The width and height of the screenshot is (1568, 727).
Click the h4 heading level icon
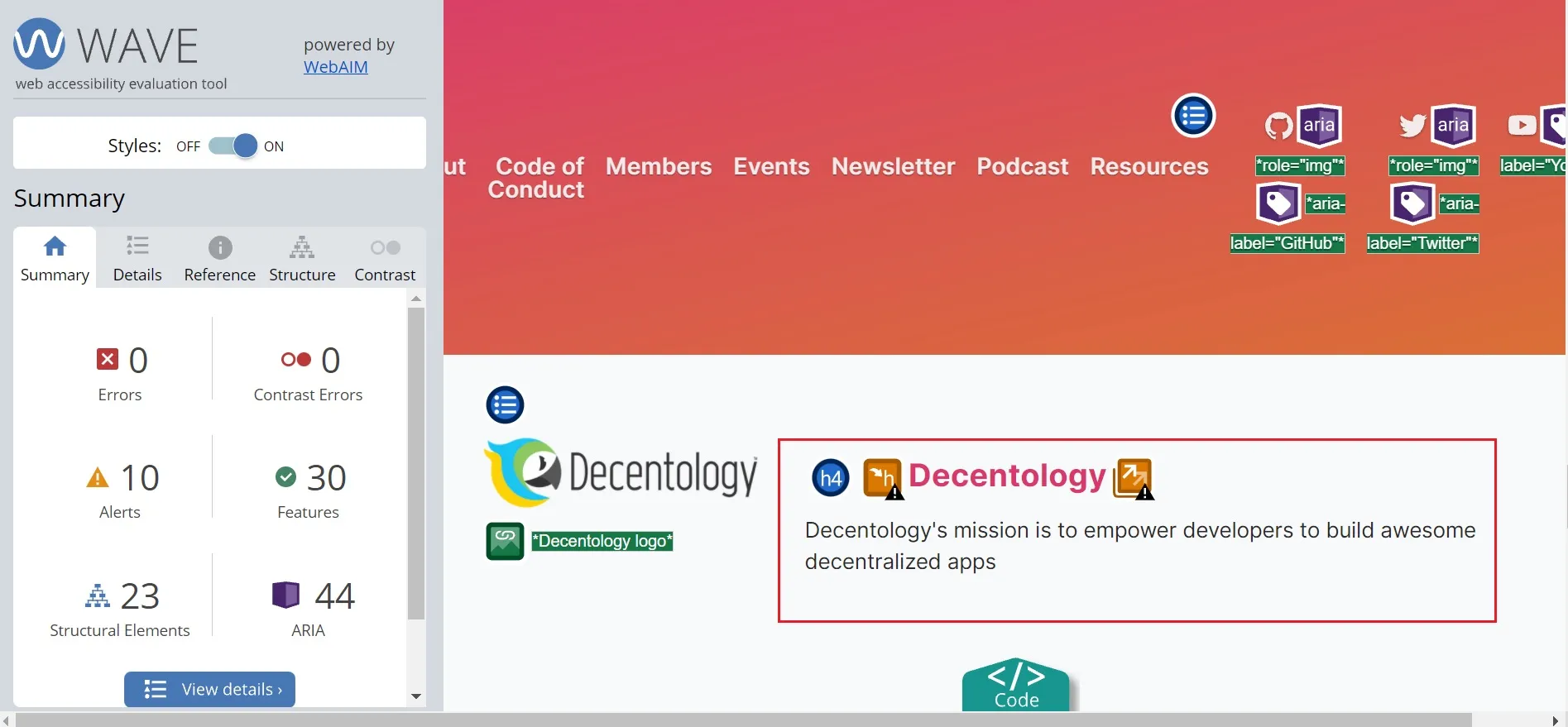click(831, 478)
